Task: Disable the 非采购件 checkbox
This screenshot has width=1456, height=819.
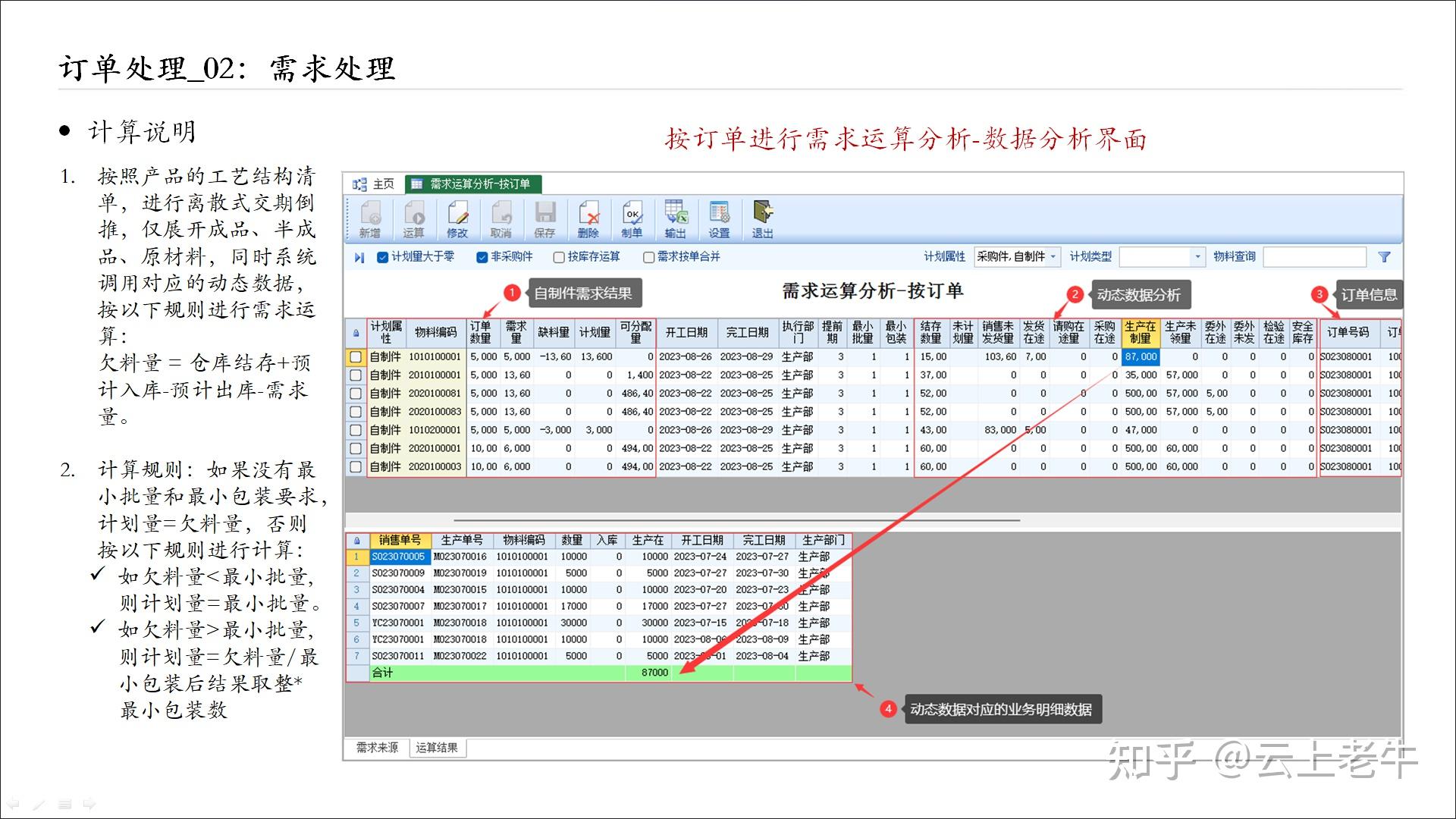Action: [482, 257]
